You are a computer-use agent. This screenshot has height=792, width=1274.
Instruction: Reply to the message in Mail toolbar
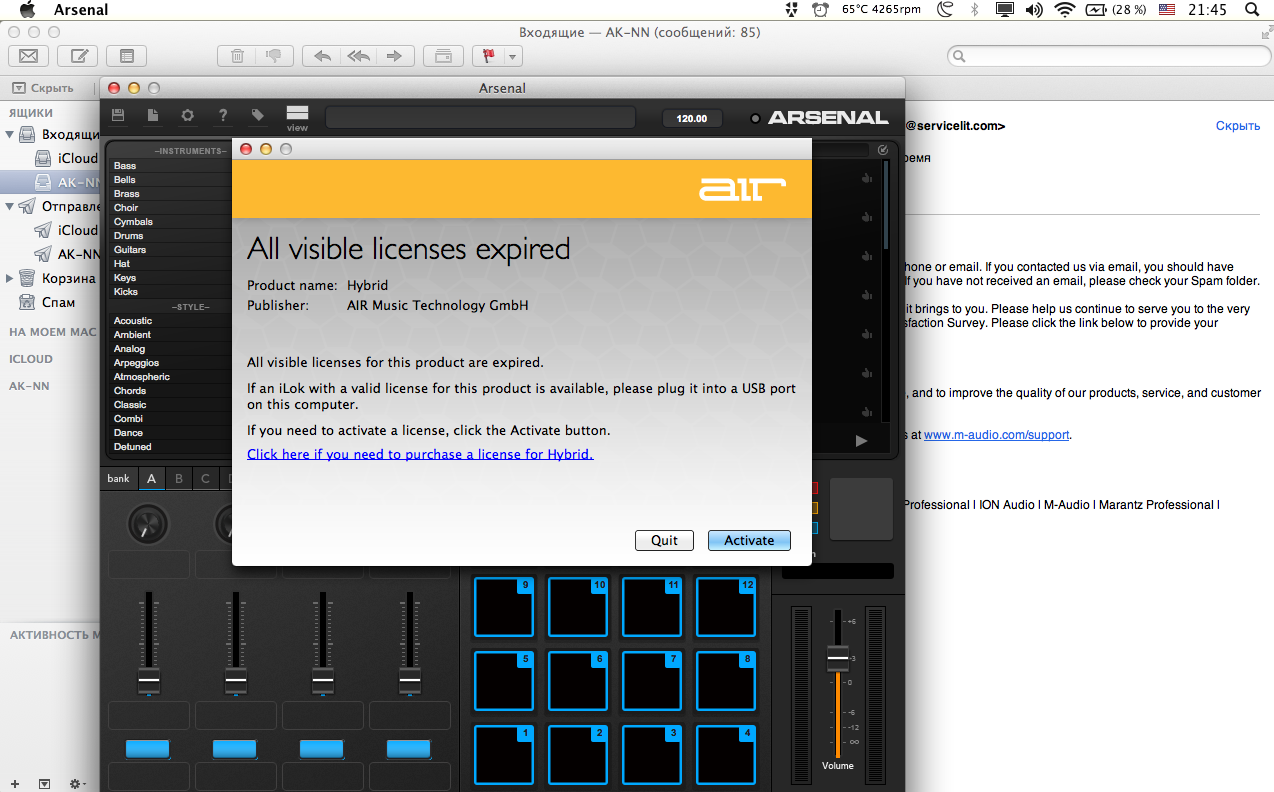tap(321, 56)
